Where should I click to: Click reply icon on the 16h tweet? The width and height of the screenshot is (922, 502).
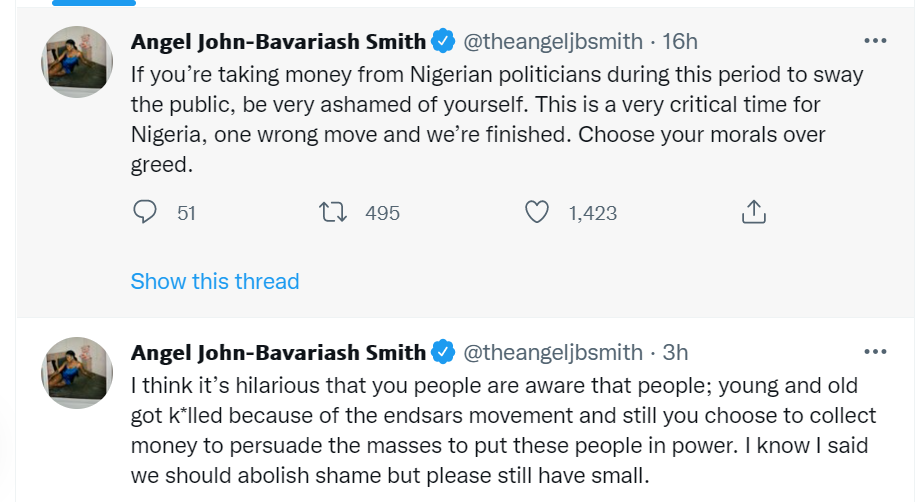(146, 213)
